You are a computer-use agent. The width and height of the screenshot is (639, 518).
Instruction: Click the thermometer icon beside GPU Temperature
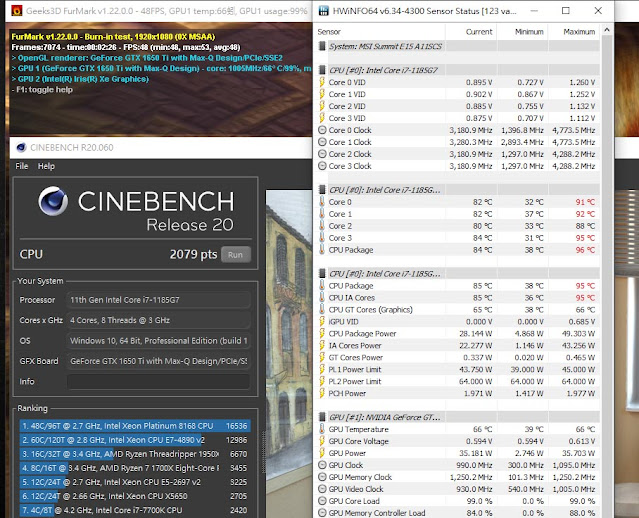tap(322, 429)
